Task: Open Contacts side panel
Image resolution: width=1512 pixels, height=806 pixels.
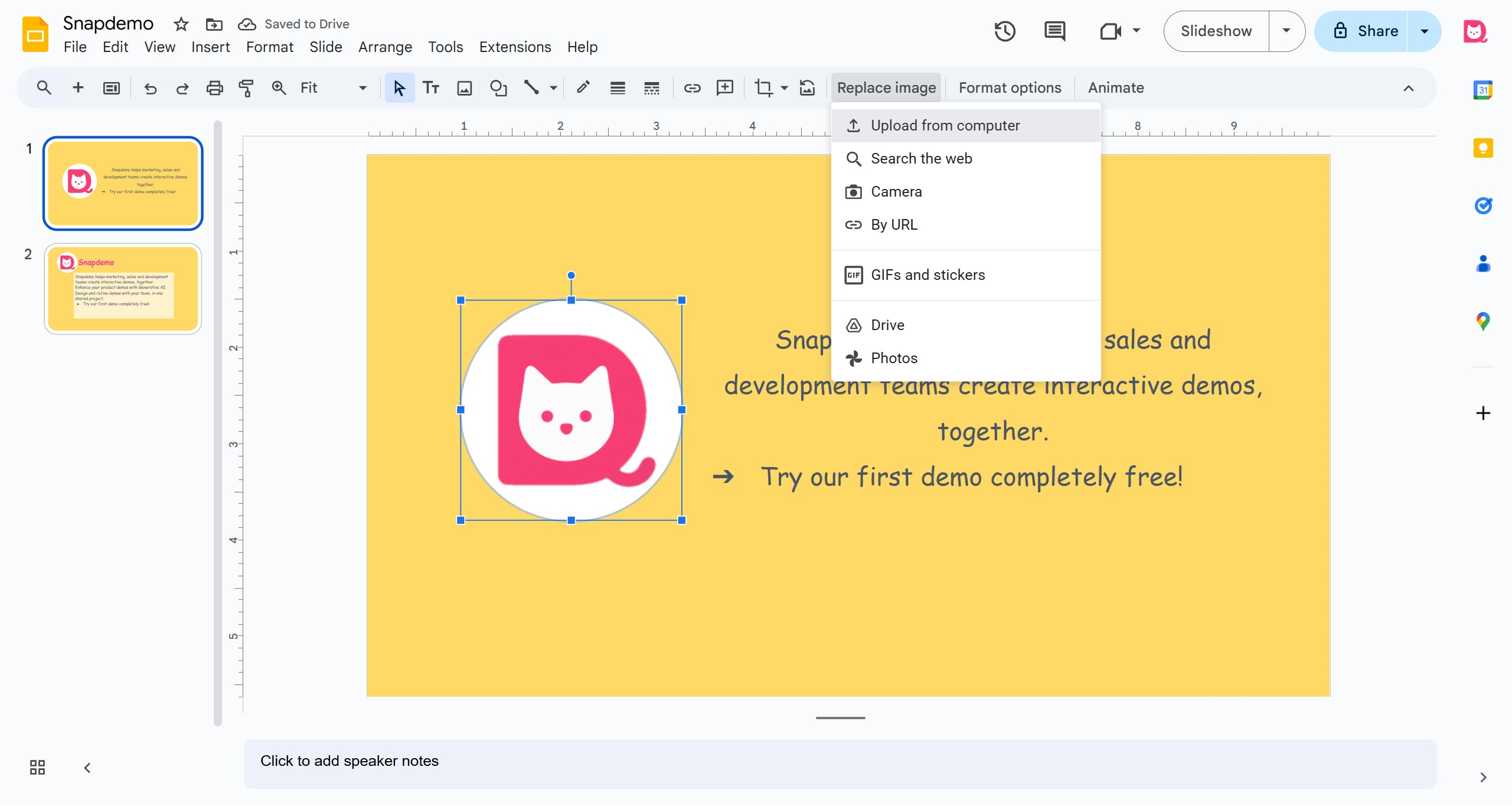Action: pos(1483,263)
